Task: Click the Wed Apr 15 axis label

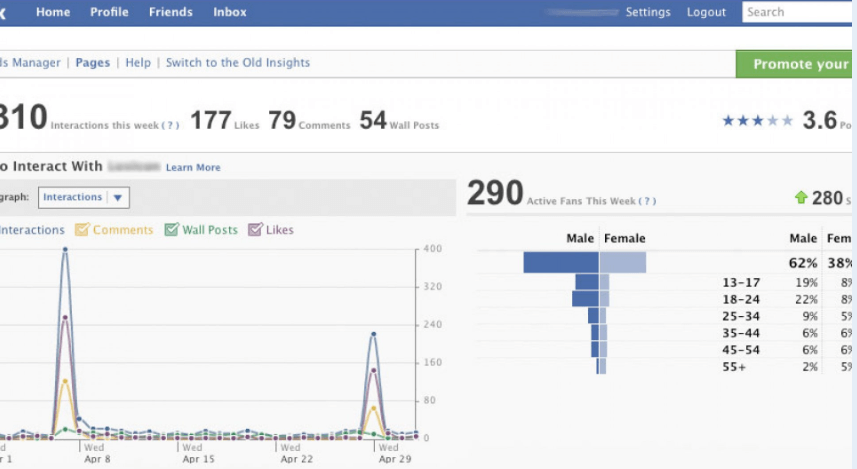Action: (x=198, y=453)
